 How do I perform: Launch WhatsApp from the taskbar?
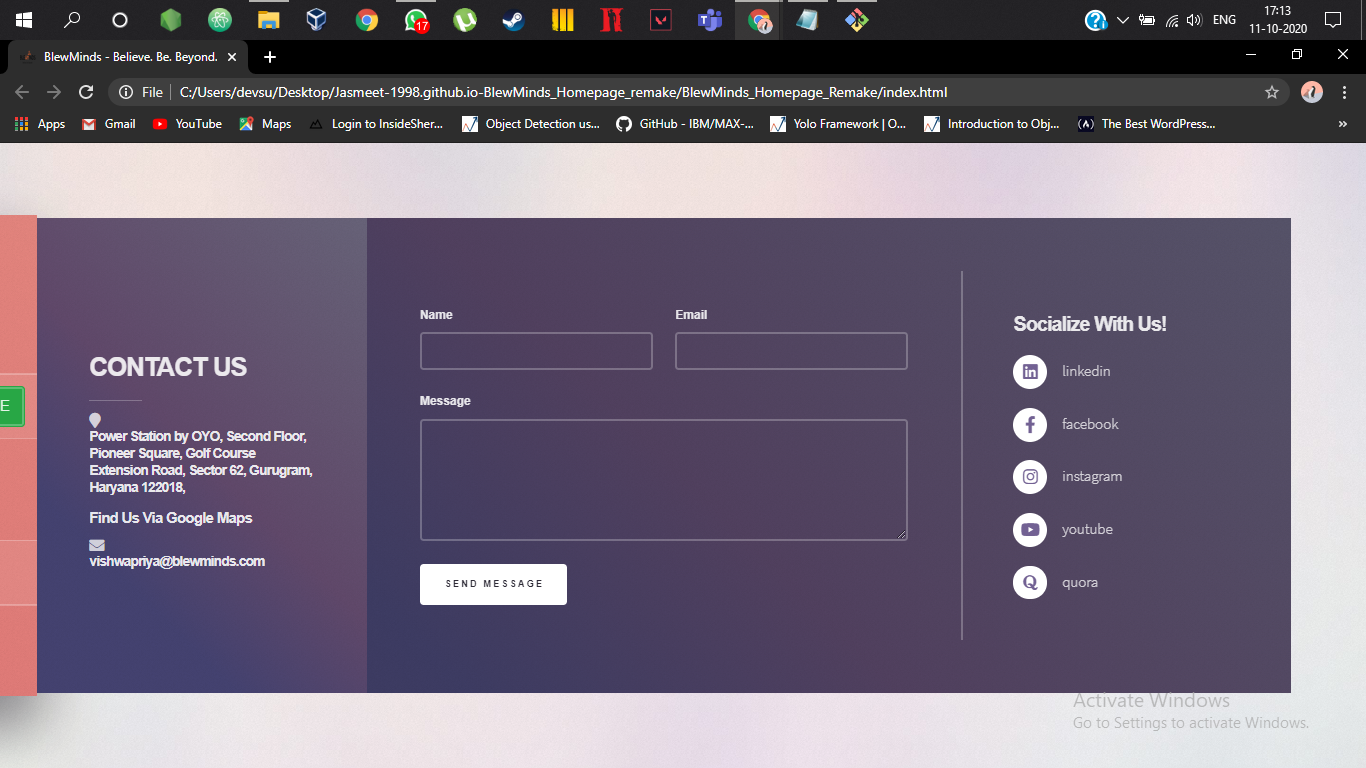415,19
